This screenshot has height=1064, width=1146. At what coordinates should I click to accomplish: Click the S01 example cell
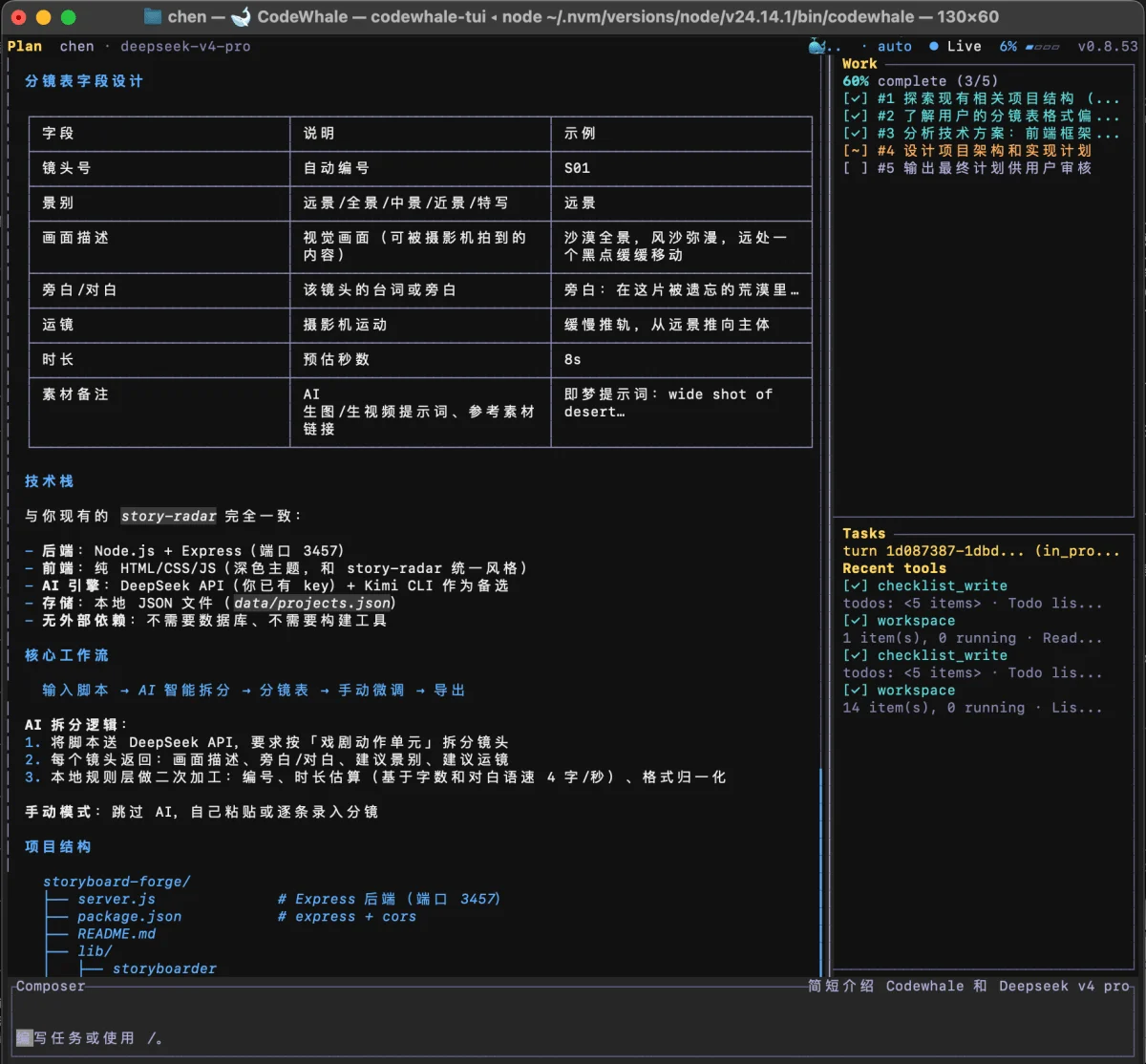577,167
